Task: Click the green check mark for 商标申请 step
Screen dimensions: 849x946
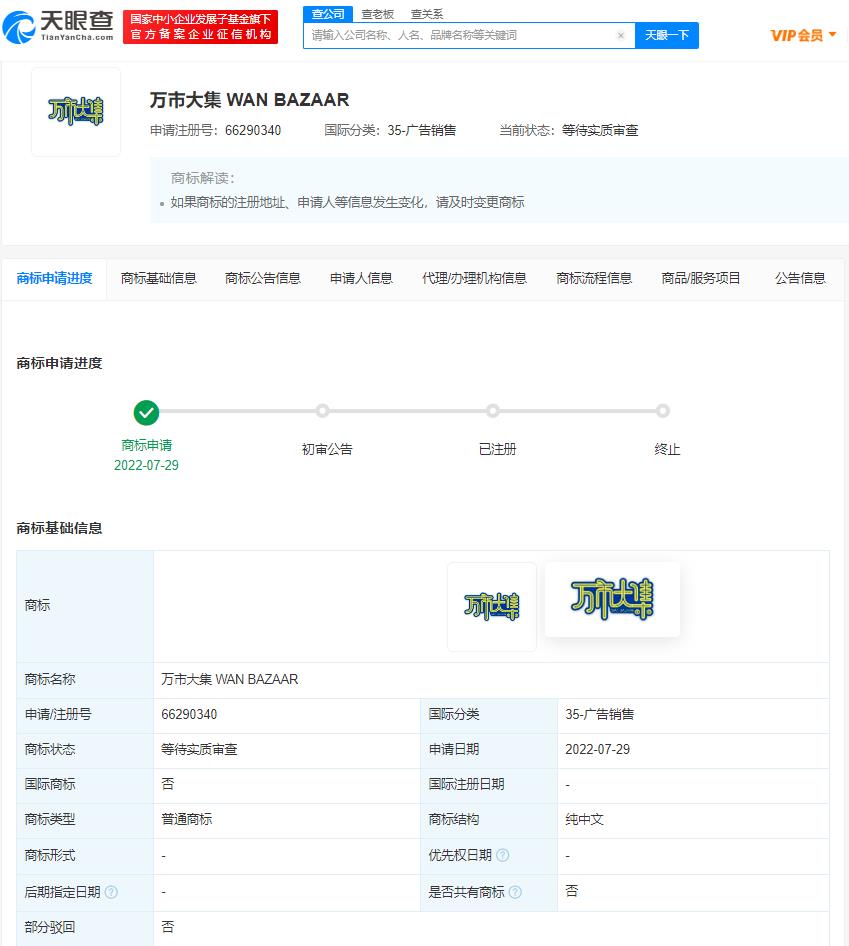Action: [x=146, y=413]
